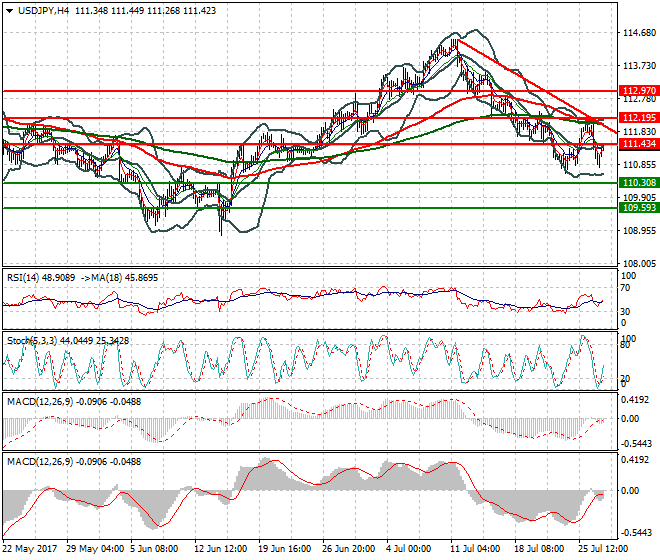The image size is (660, 560).
Task: Click the triangle arrow beside USDJPY,H4
Action: coord(10,11)
